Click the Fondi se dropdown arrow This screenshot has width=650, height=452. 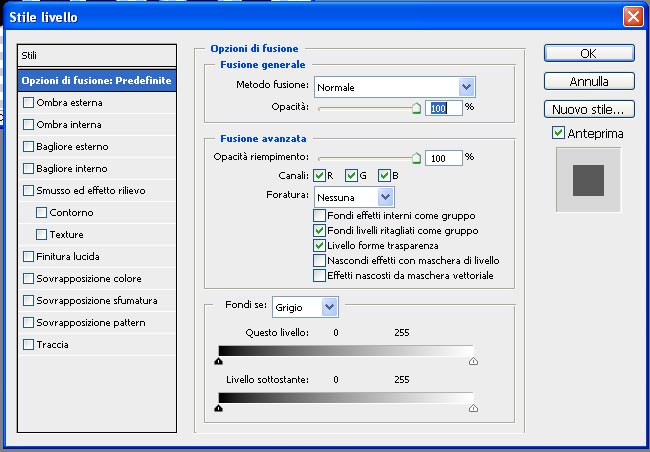tap(330, 307)
